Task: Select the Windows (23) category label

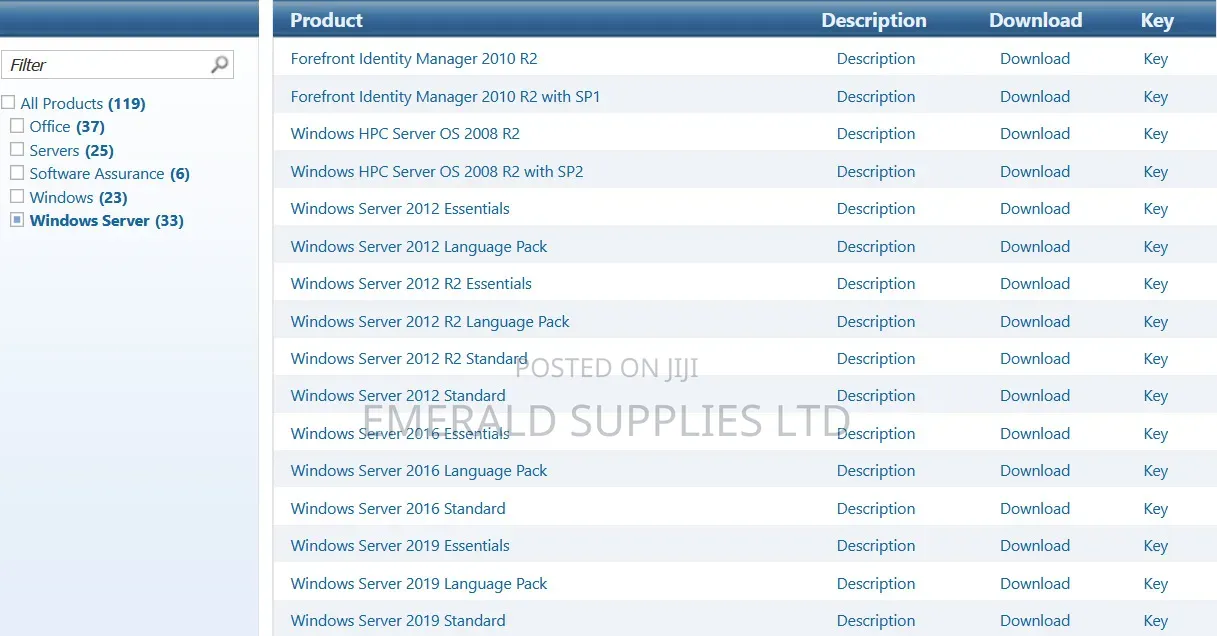Action: click(79, 198)
